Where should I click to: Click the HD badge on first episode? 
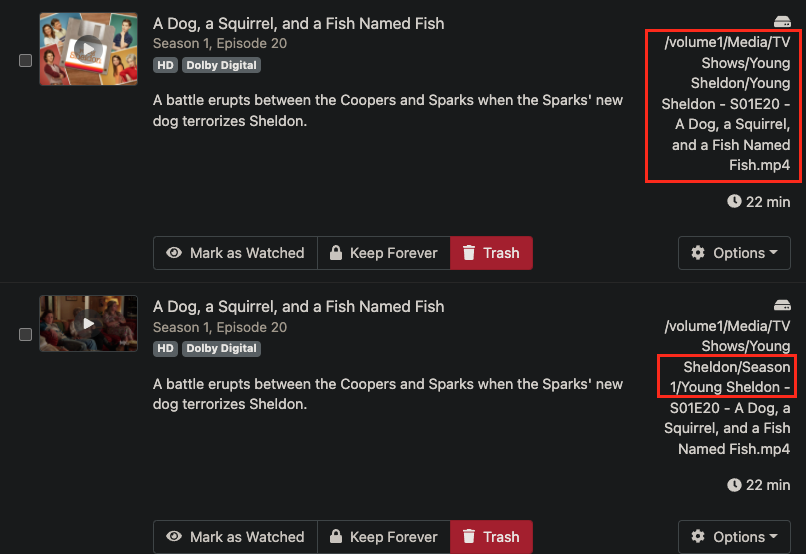pos(165,65)
